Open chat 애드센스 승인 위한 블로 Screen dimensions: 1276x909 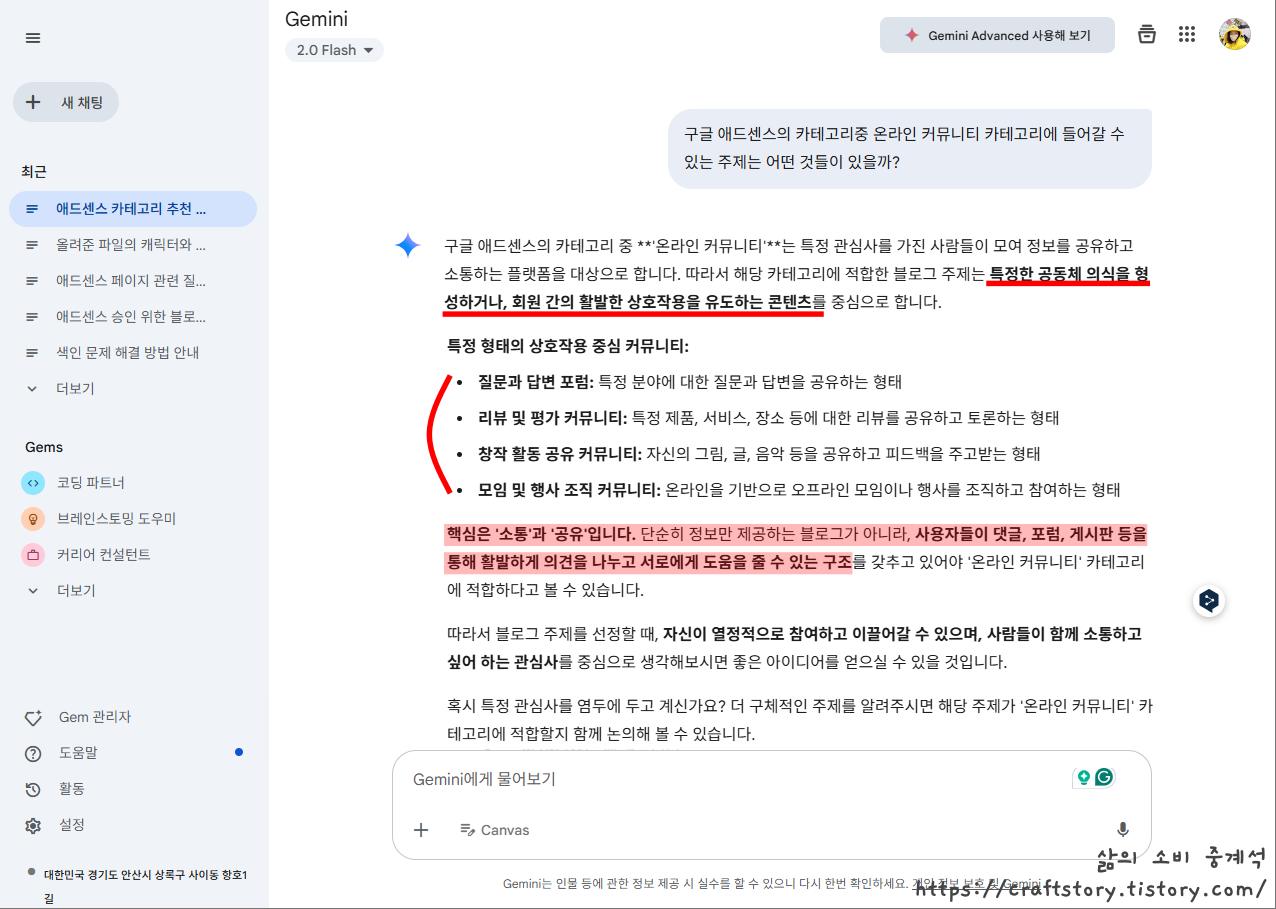click(133, 317)
